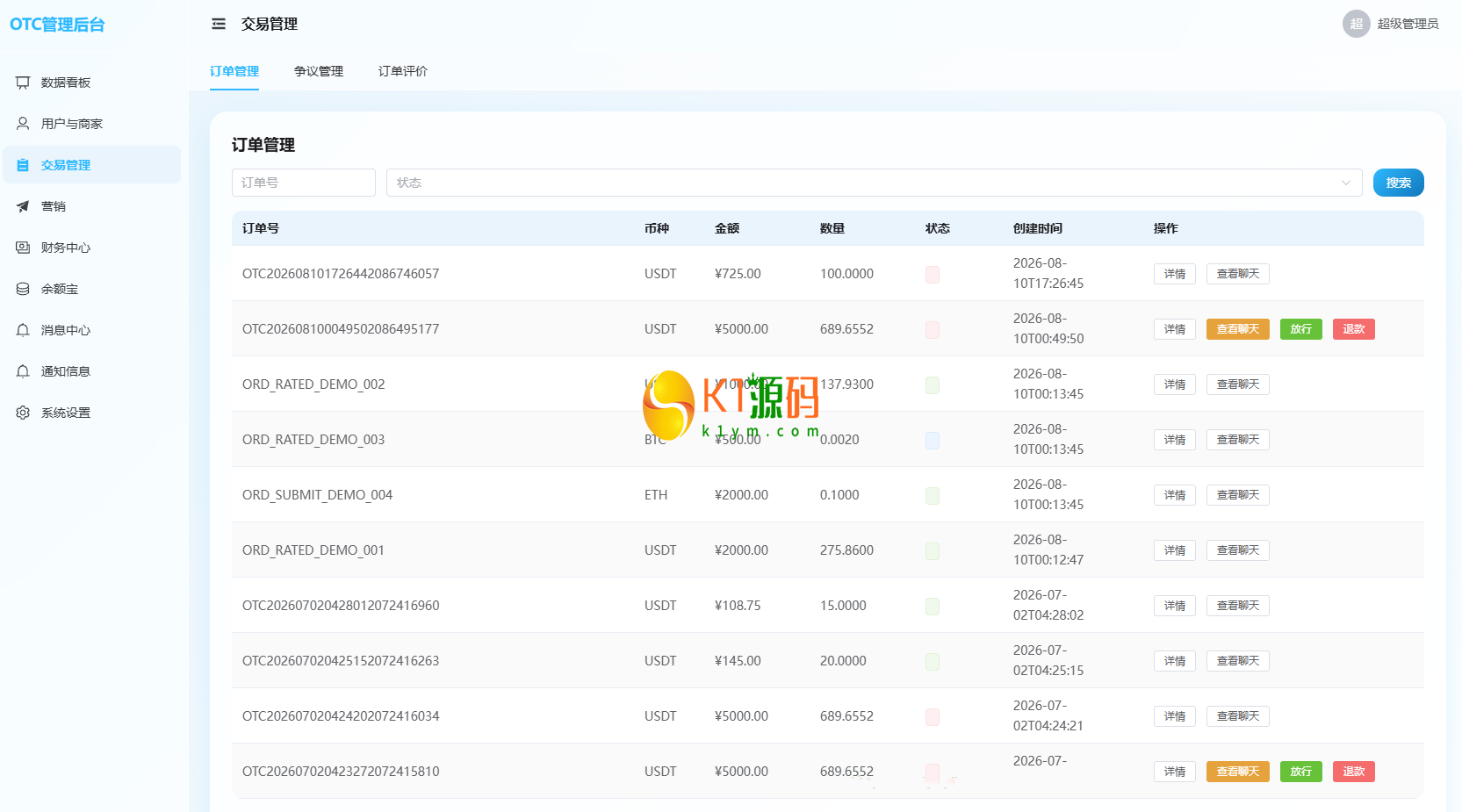This screenshot has width=1462, height=812.
Task: Click 查看聊天 for order OTC2026070204242020724160​34
Action: point(1238,716)
